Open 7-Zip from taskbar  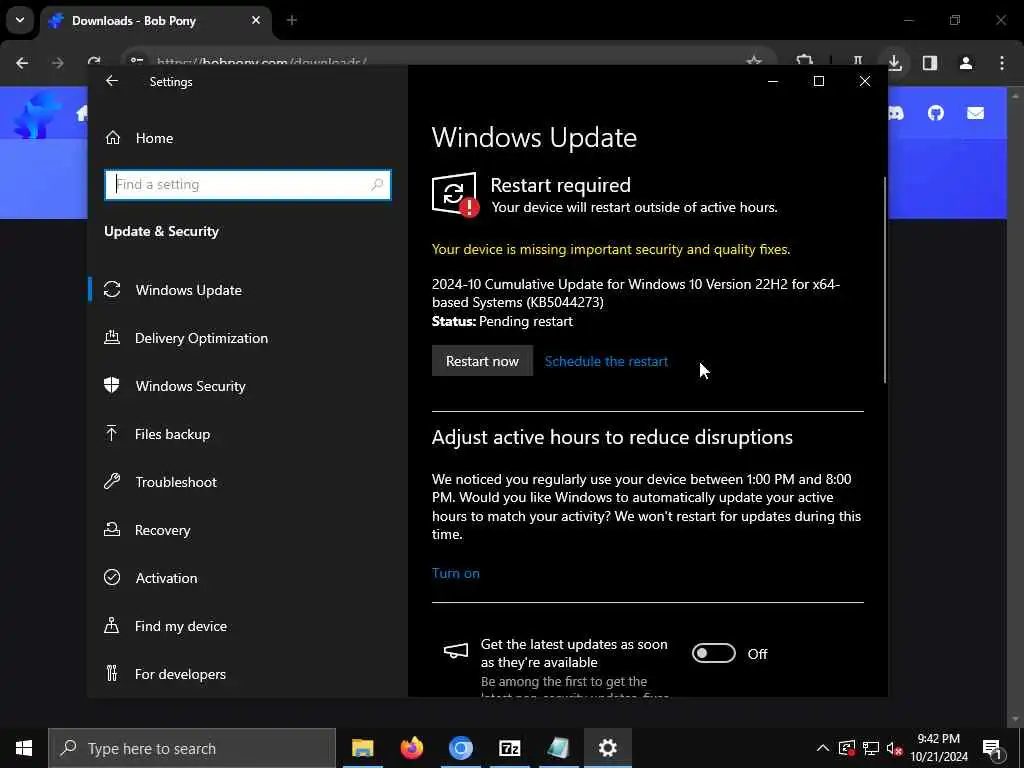point(509,748)
